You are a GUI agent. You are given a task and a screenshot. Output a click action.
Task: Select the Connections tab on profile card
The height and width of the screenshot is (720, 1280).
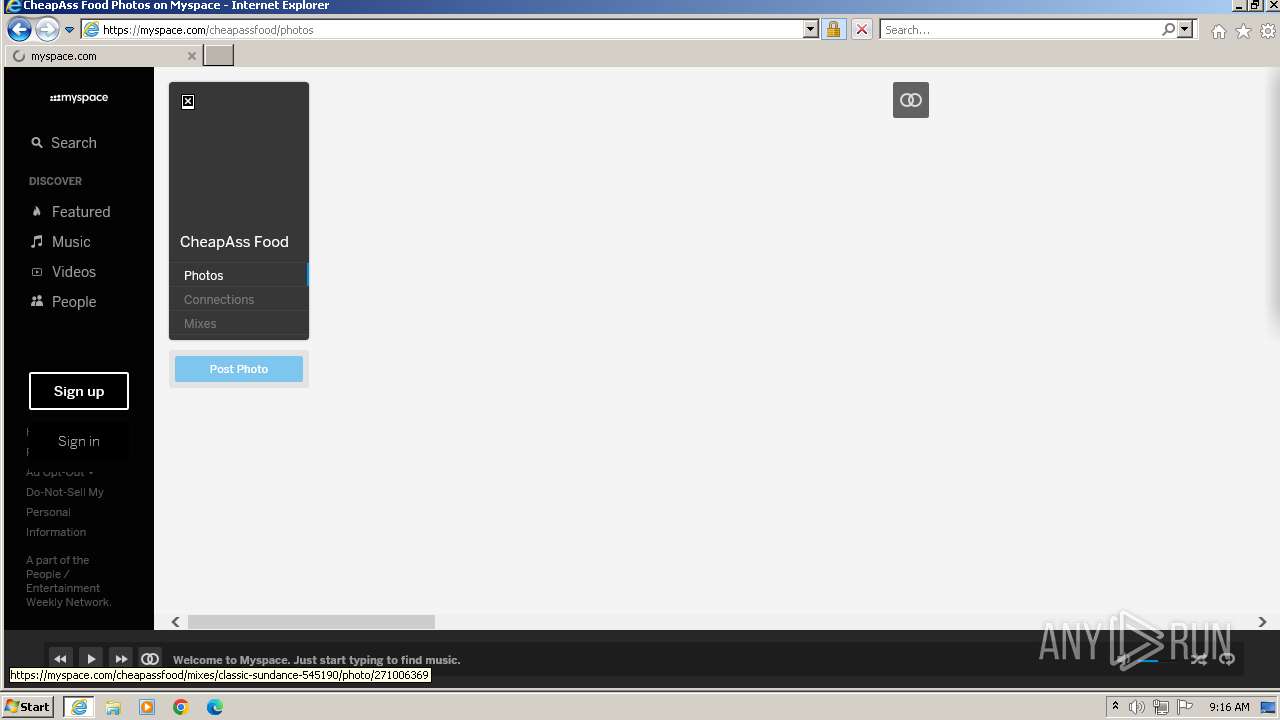238,299
